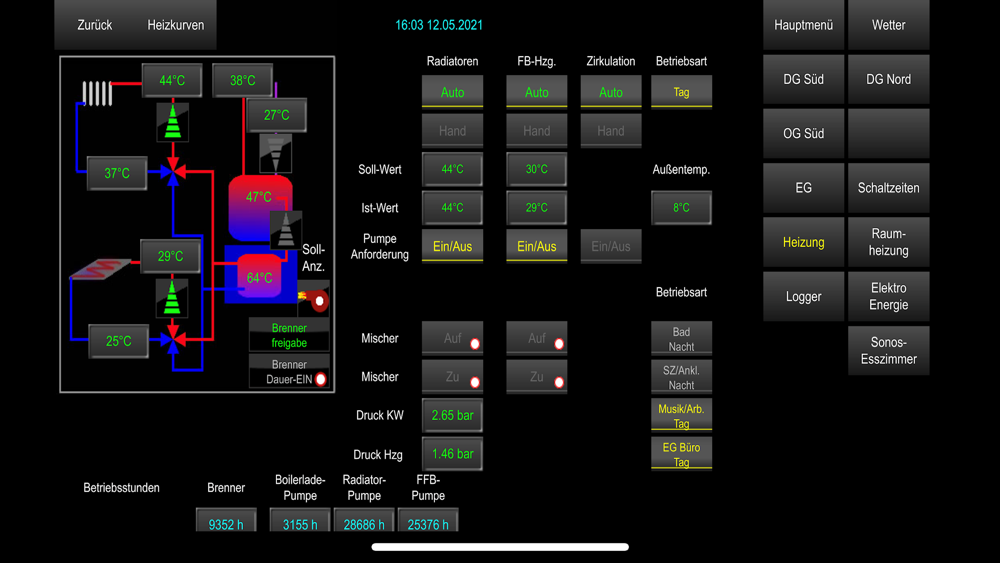Open Heizkurven settings
This screenshot has width=1000, height=563.
(x=175, y=25)
